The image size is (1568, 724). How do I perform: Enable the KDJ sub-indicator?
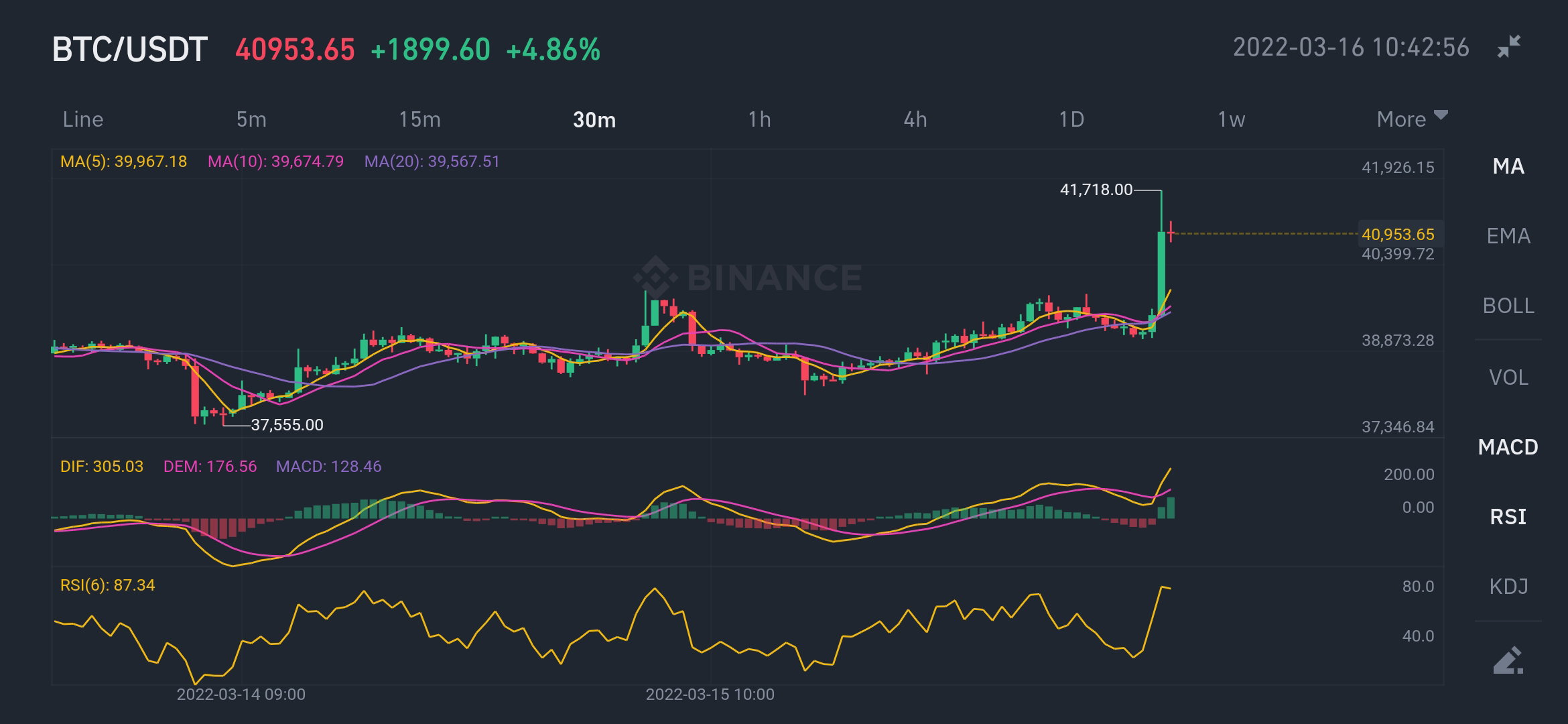coord(1508,587)
